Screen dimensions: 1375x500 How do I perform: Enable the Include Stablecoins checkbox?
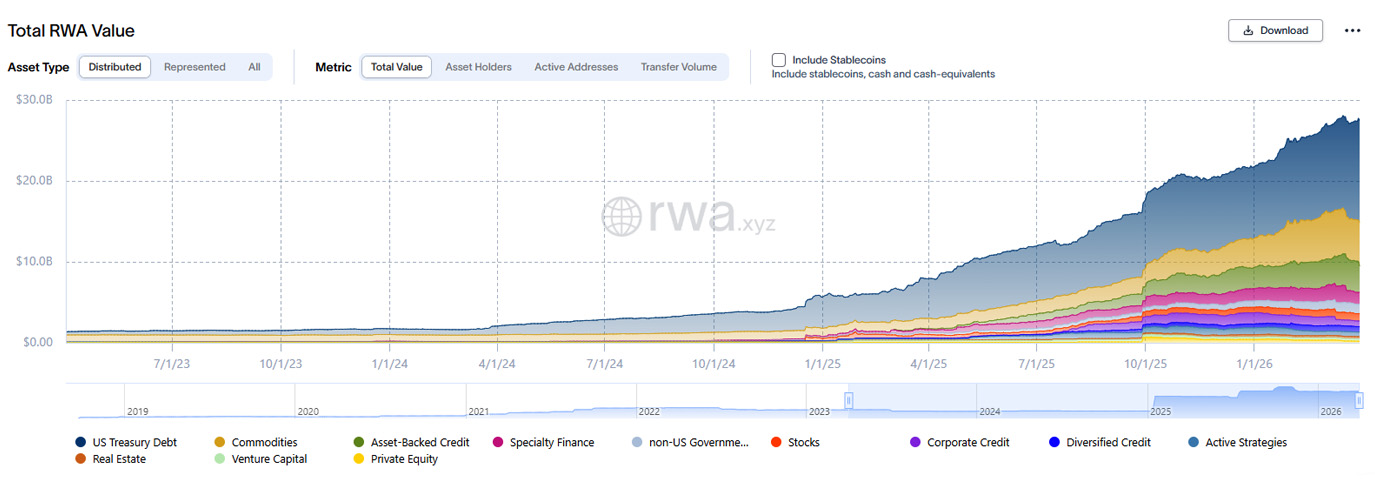click(x=779, y=60)
